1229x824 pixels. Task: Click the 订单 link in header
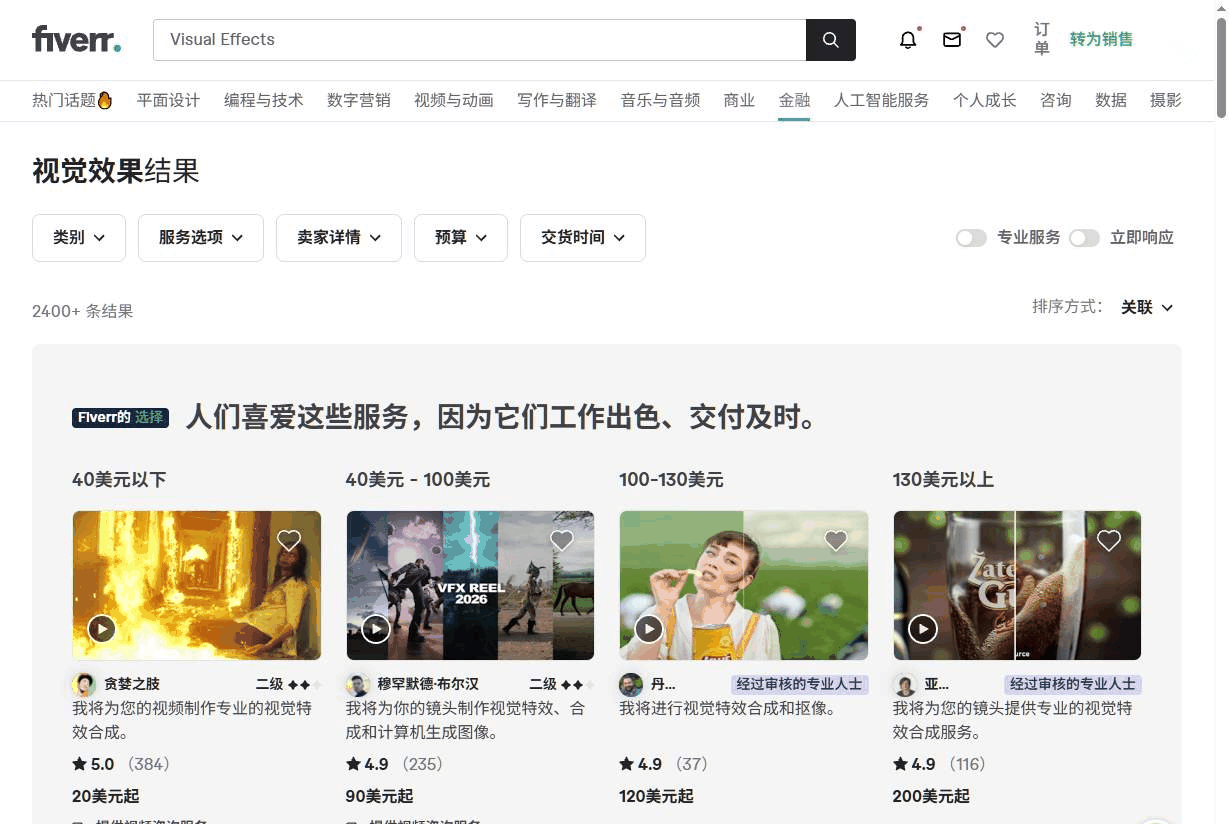[x=1042, y=40]
